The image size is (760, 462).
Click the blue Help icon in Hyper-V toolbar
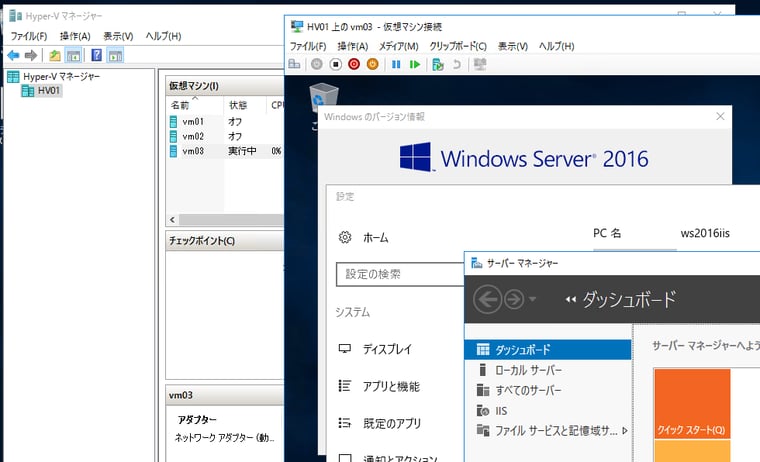[97, 55]
